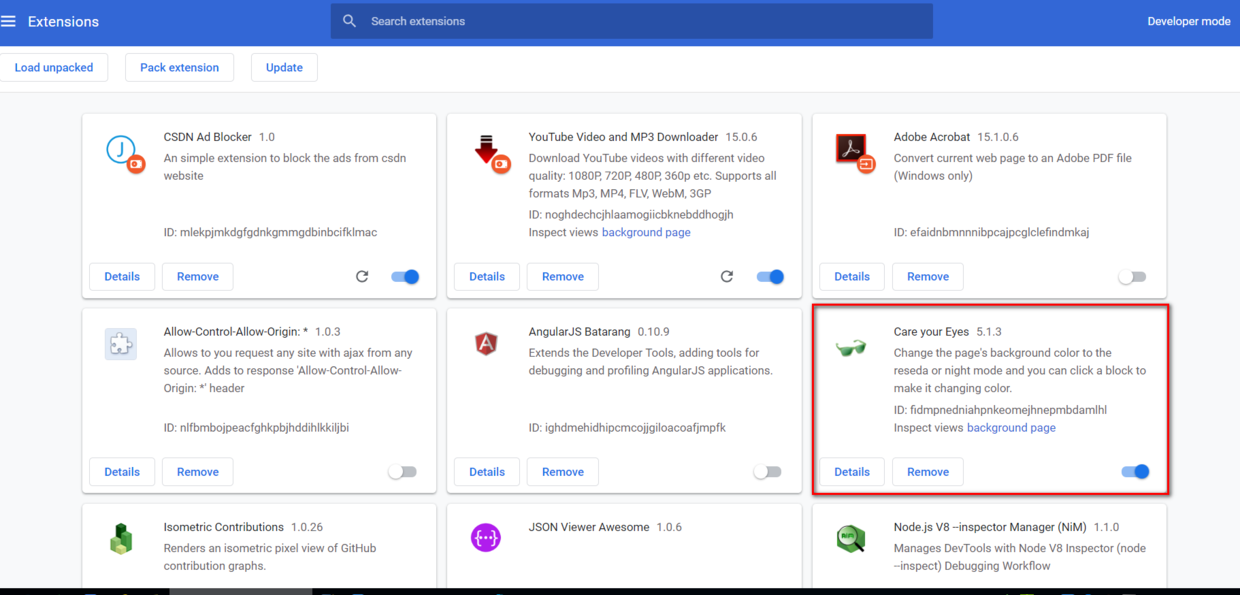Image resolution: width=1240 pixels, height=595 pixels.
Task: Click the ID noghdechcjhlaamogiicbknebddhogjh text
Action: (631, 215)
